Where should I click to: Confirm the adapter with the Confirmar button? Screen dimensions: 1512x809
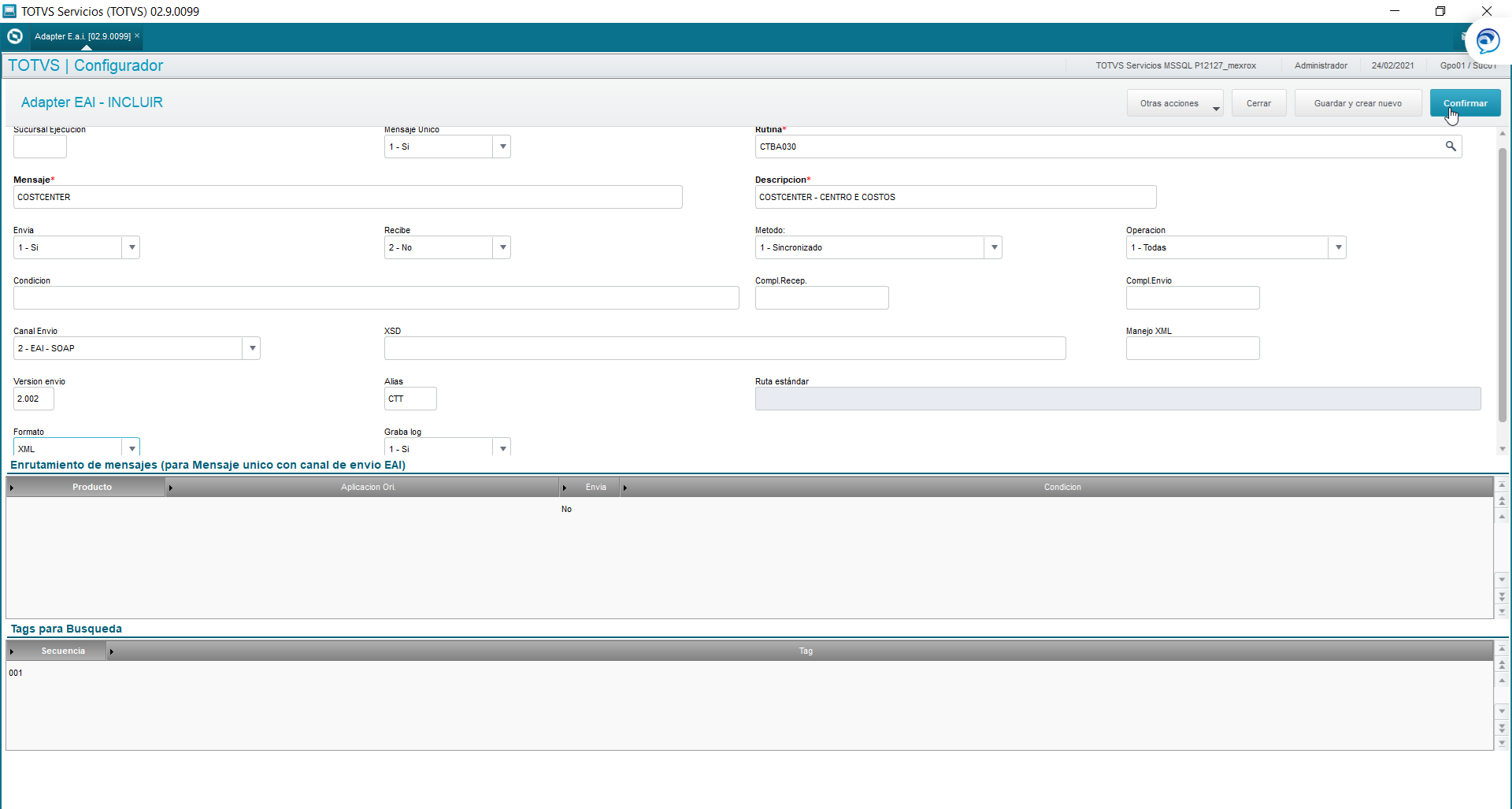(x=1465, y=103)
